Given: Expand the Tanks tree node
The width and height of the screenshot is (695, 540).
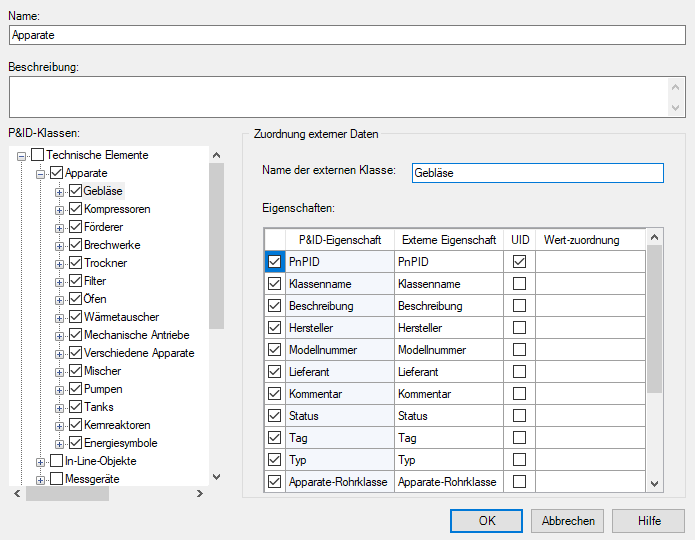Looking at the screenshot, I should (59, 407).
